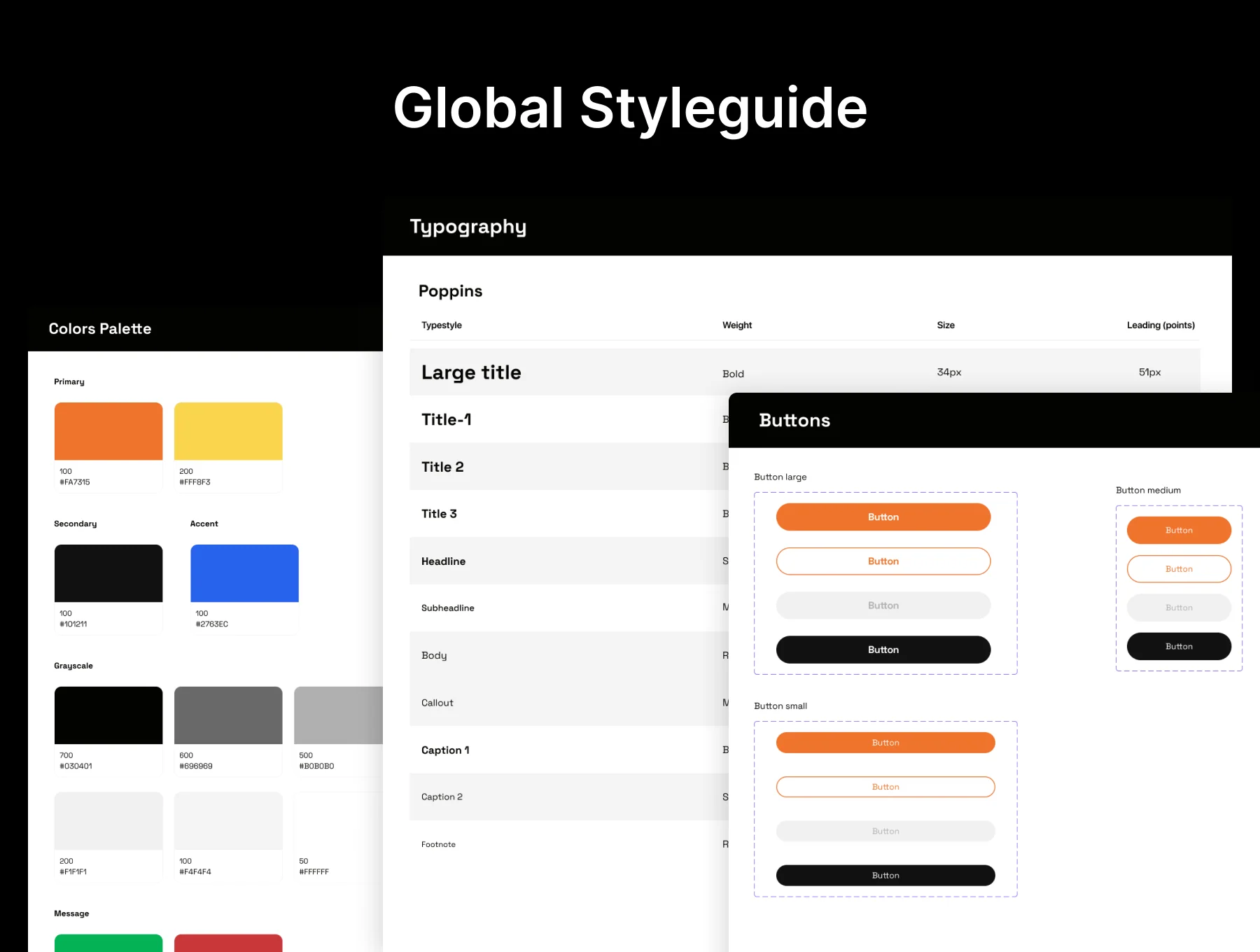Screen dimensions: 1260x952
Task: Select the secondary #101211 dark swatch
Action: 108,573
